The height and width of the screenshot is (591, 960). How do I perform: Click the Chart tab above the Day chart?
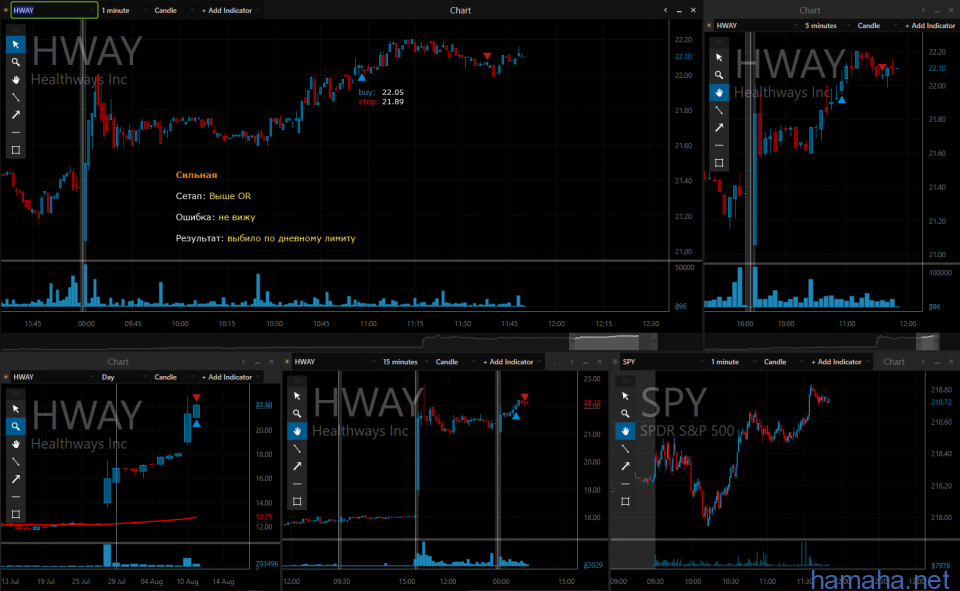[x=118, y=362]
